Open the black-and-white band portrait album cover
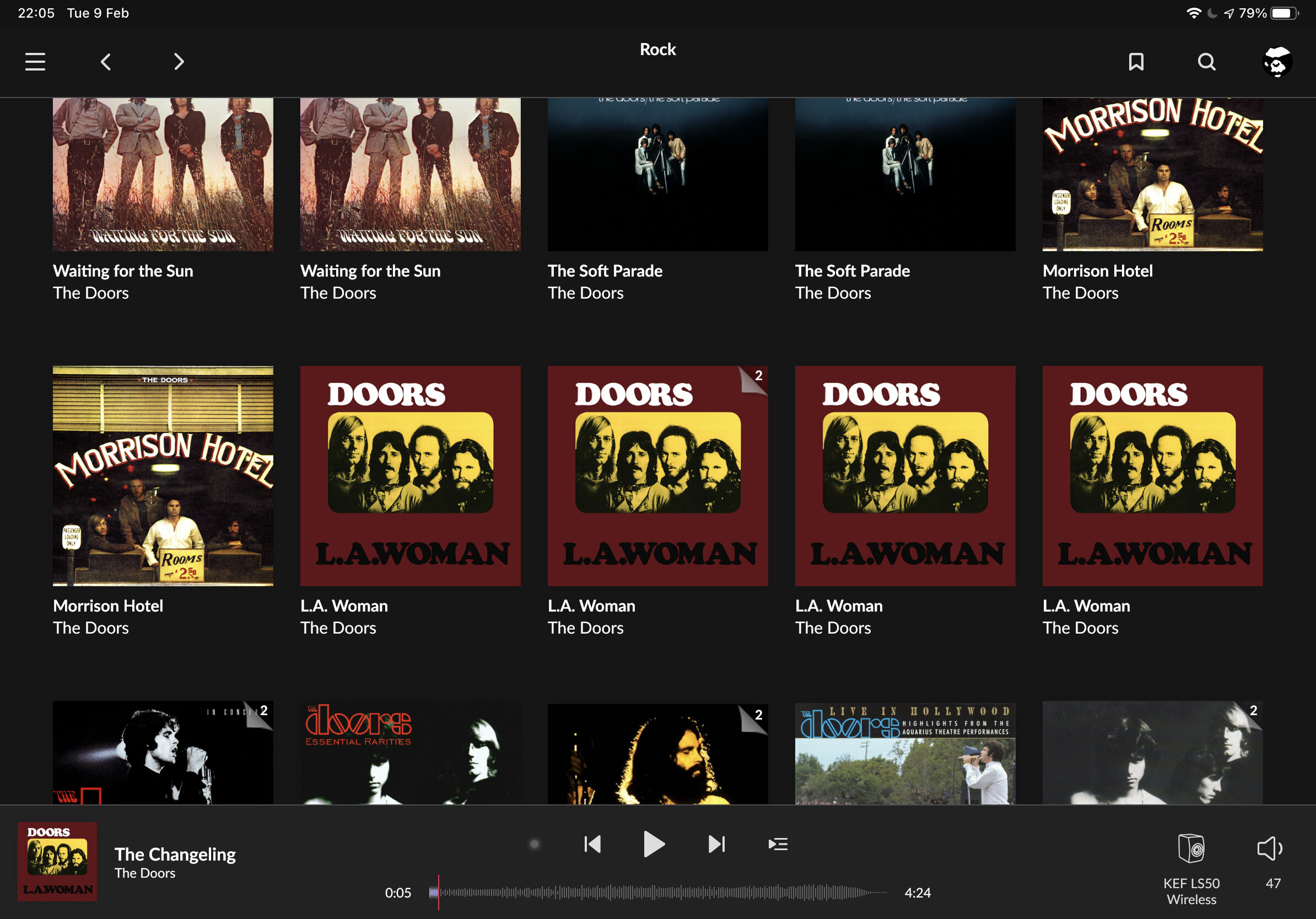1316x919 pixels. 1153,752
